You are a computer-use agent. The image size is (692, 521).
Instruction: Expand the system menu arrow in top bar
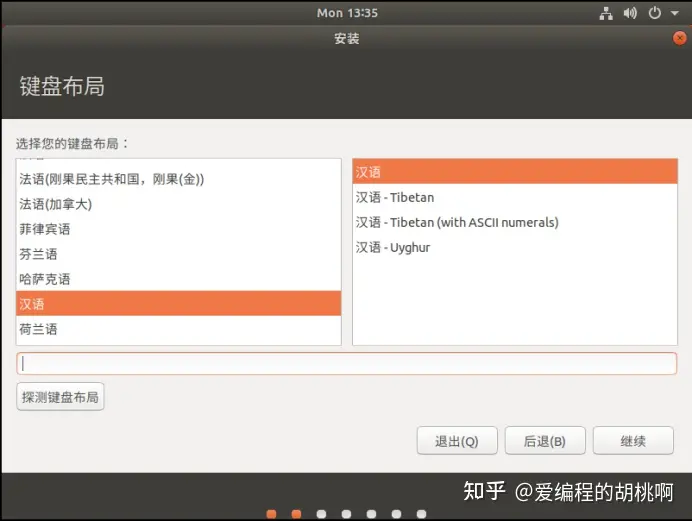pos(674,13)
